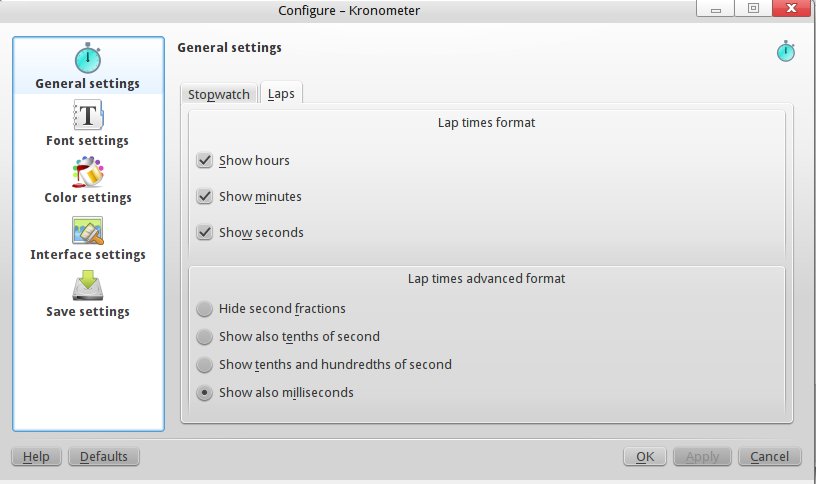Image resolution: width=816 pixels, height=484 pixels.
Task: Toggle the Show minutes checkbox
Action: (x=205, y=196)
